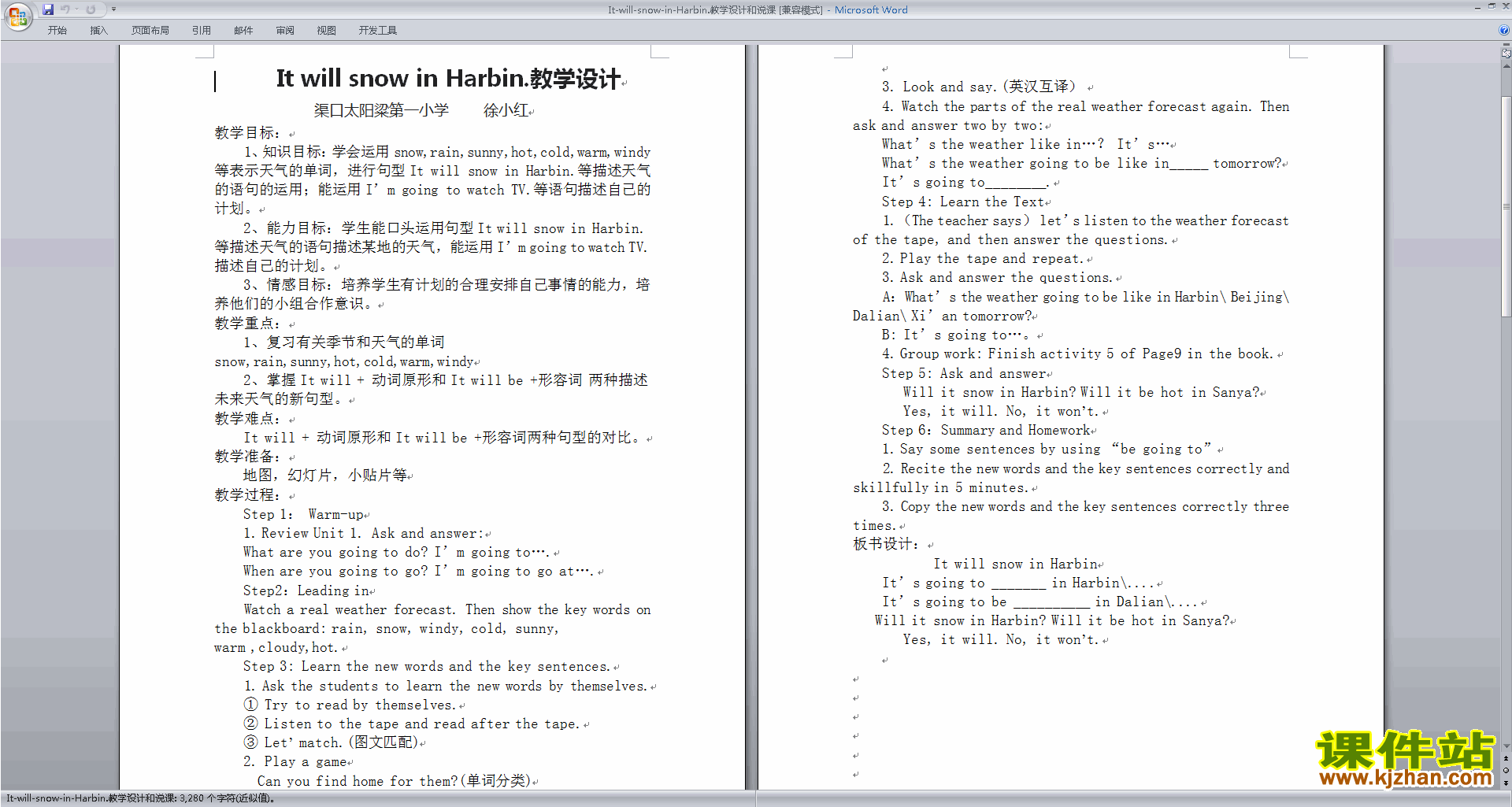1512x807 pixels.
Task: Toggle the ruler icon above scrollbar
Action: 1506,54
